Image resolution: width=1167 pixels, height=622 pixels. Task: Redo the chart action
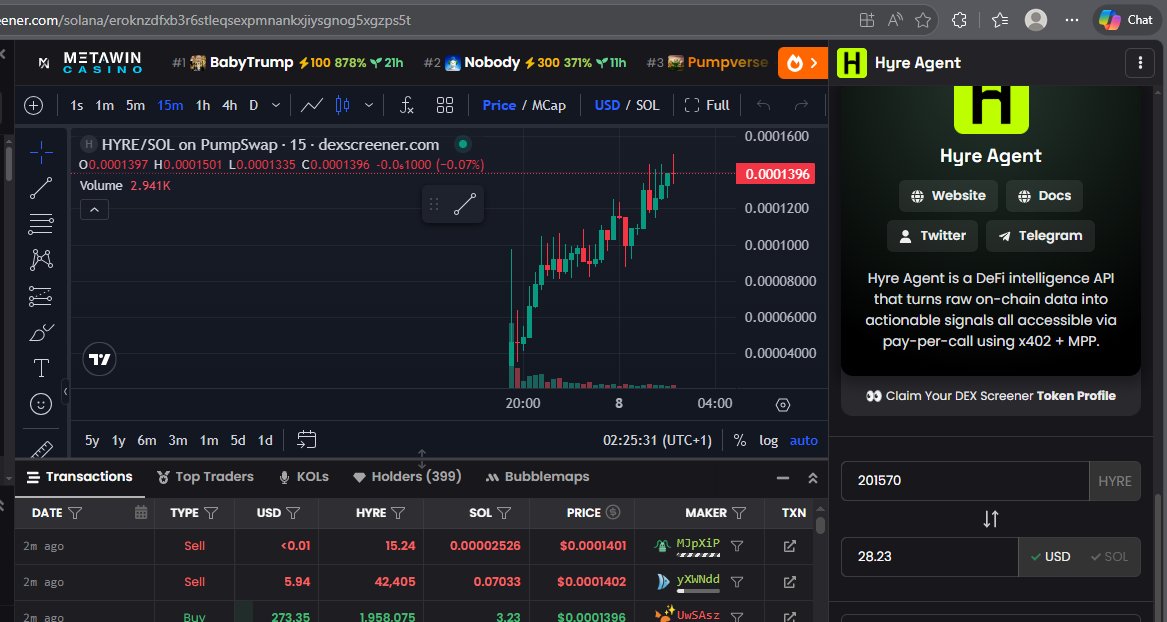point(801,105)
